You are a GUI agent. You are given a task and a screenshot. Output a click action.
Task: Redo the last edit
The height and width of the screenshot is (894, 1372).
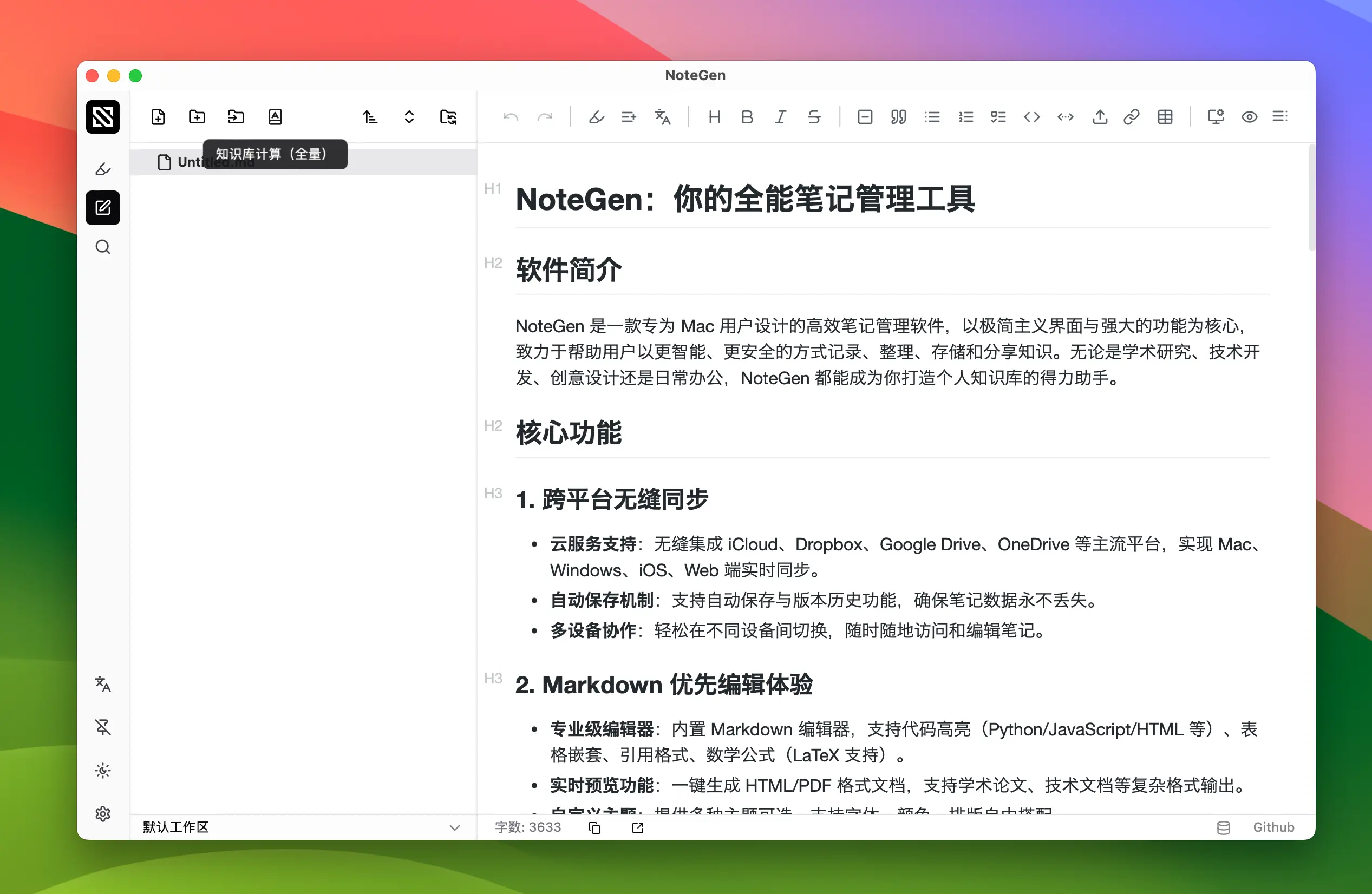(x=545, y=117)
